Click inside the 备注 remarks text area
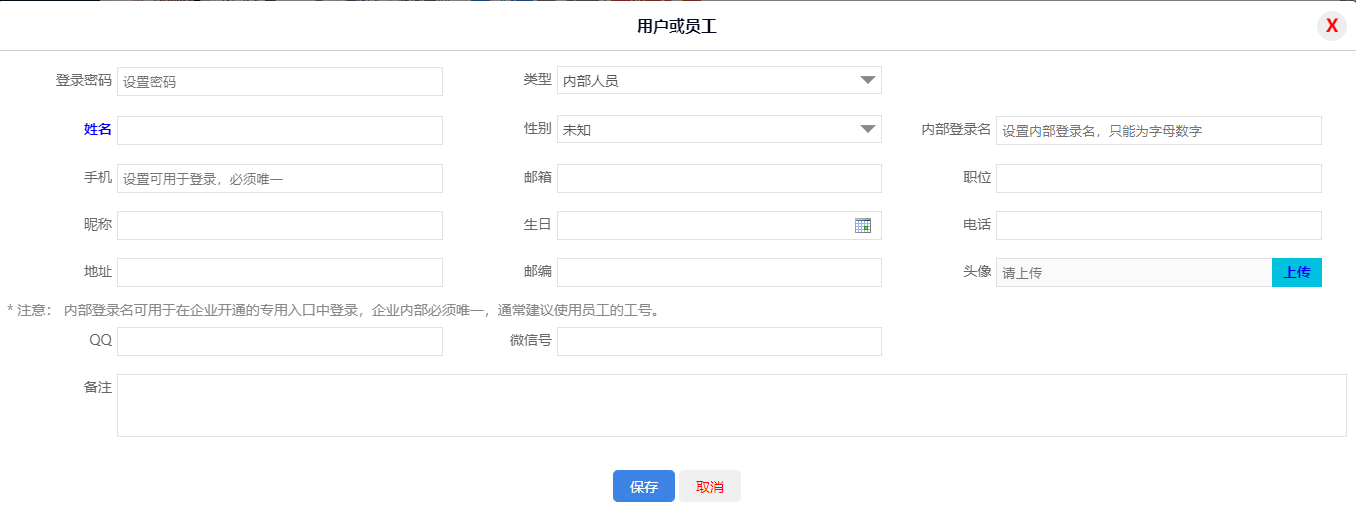Viewport: 1356px width, 508px height. [731, 405]
